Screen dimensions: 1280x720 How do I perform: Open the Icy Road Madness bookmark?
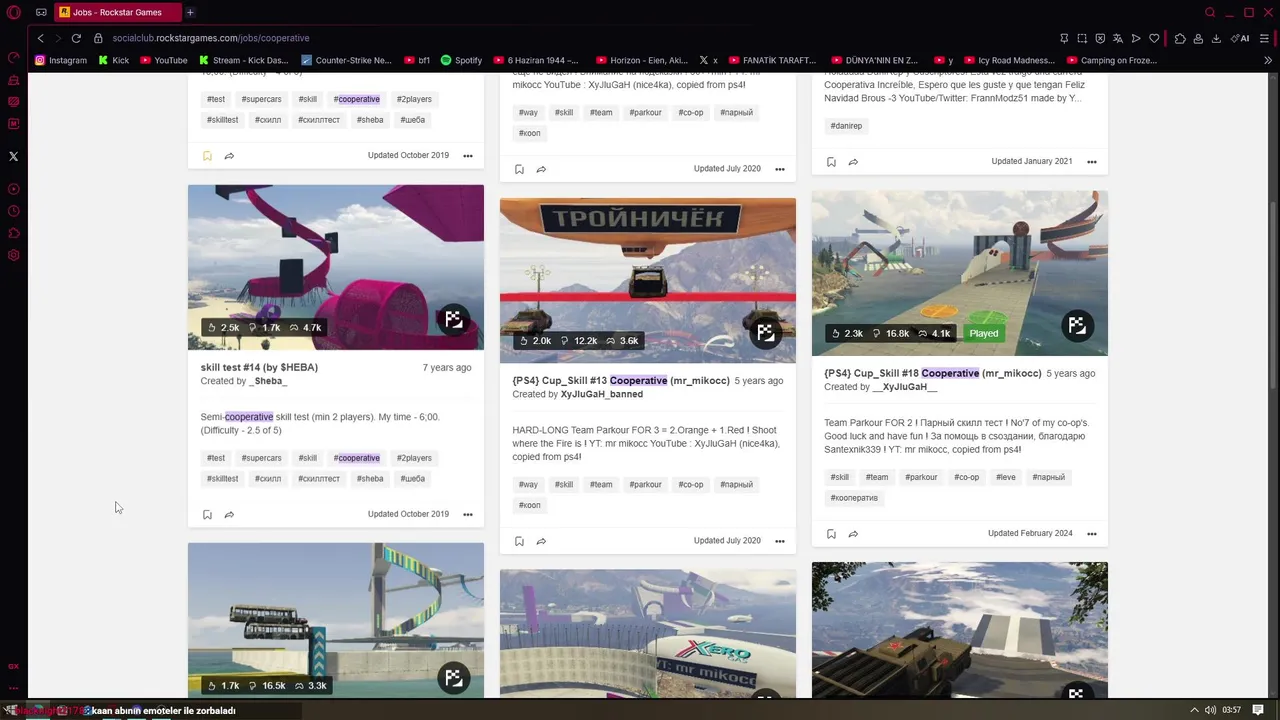point(1010,60)
